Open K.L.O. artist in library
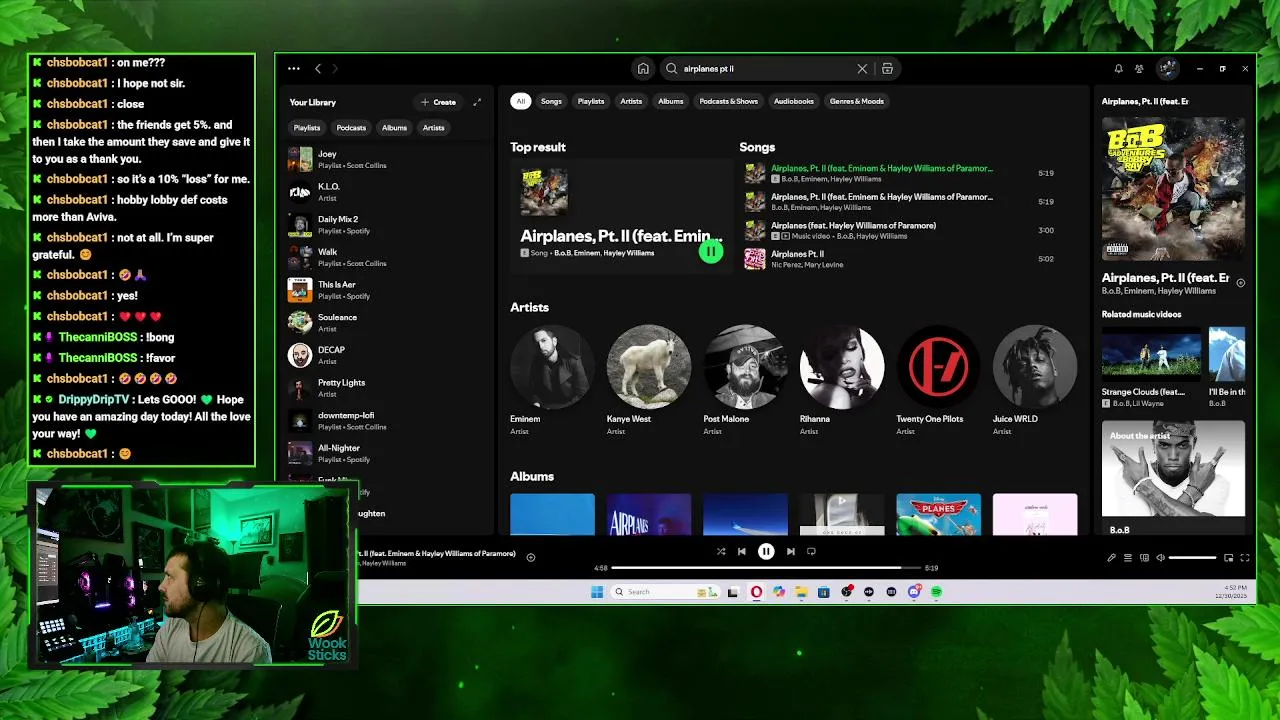The image size is (1280, 720). pos(385,192)
